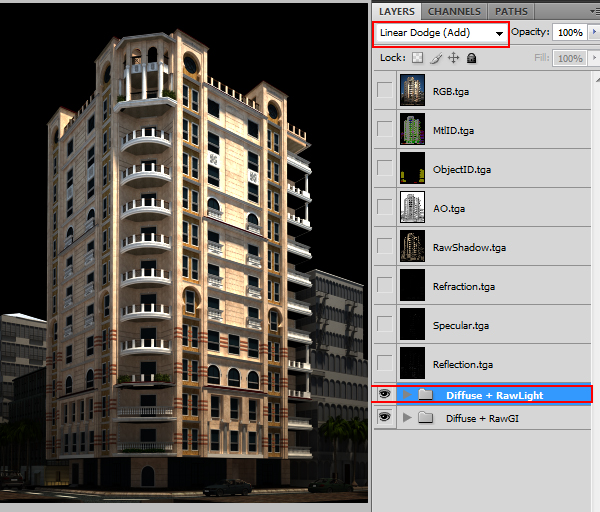Open the Opacity slider arrow
The height and width of the screenshot is (512, 600).
pyautogui.click(x=594, y=32)
